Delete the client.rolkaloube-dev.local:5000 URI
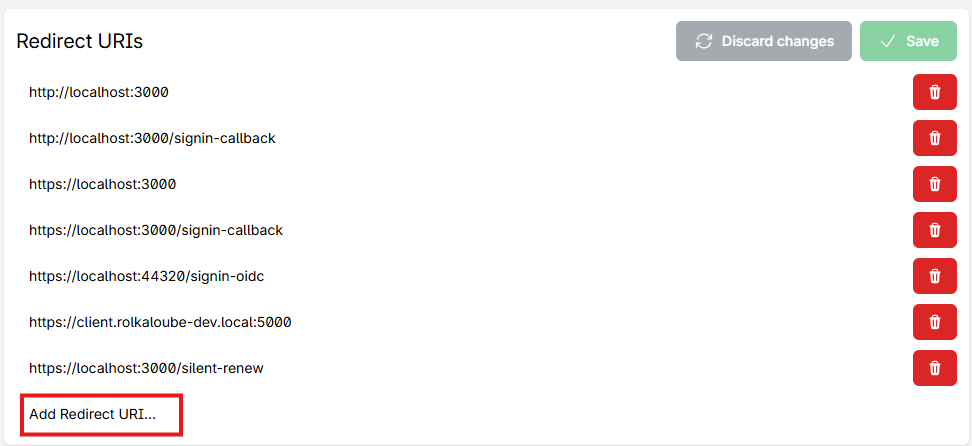 pos(934,322)
